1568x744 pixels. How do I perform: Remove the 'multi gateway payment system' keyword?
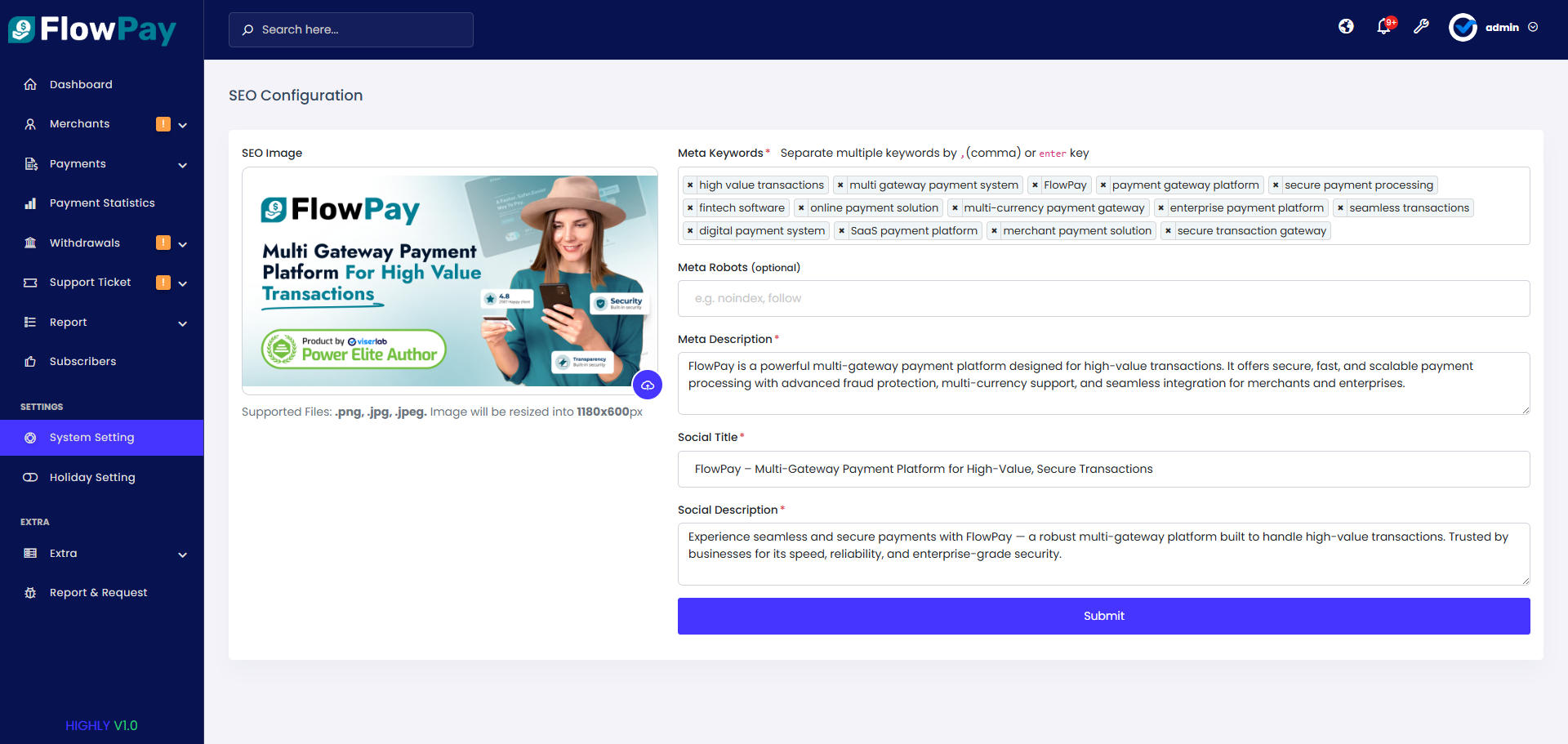coord(840,185)
